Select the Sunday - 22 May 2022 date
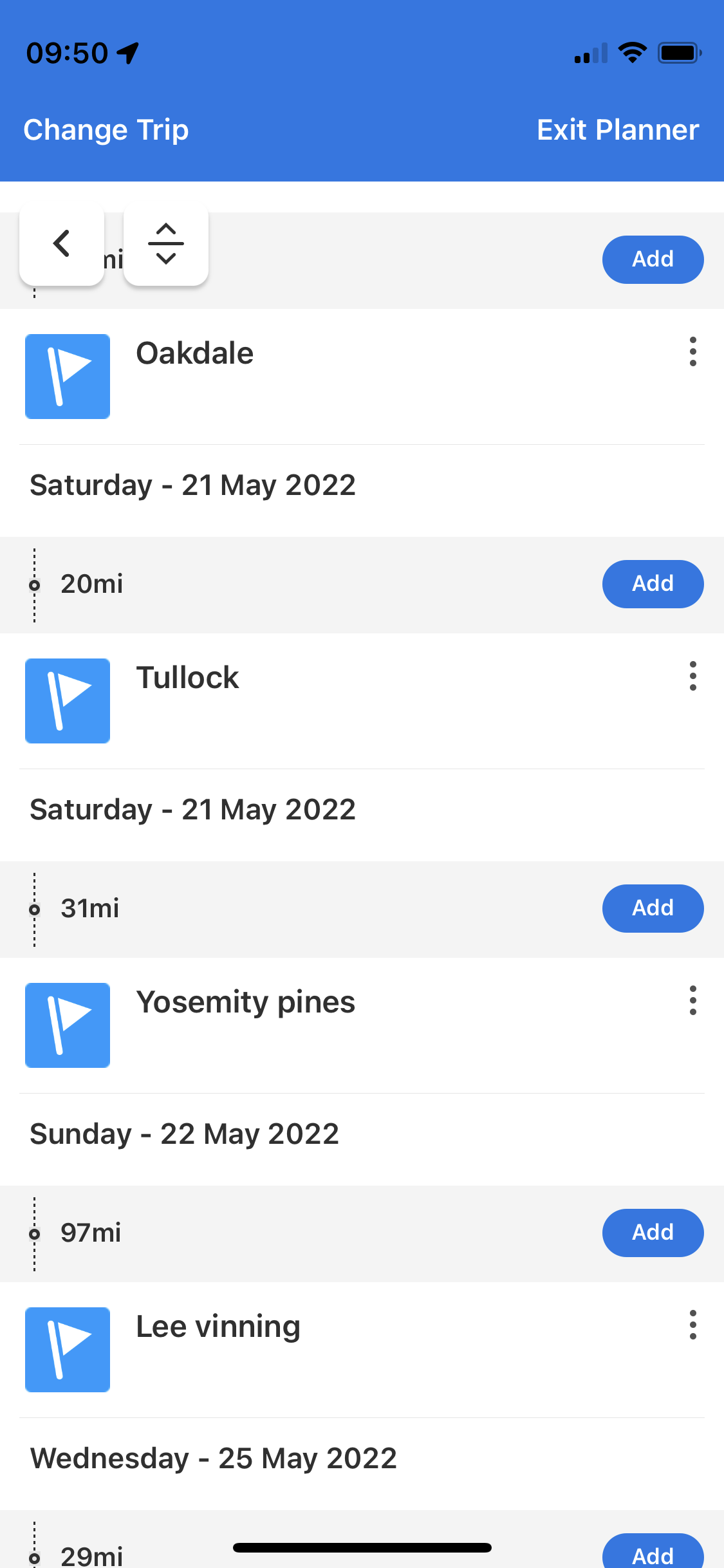 click(x=185, y=1134)
